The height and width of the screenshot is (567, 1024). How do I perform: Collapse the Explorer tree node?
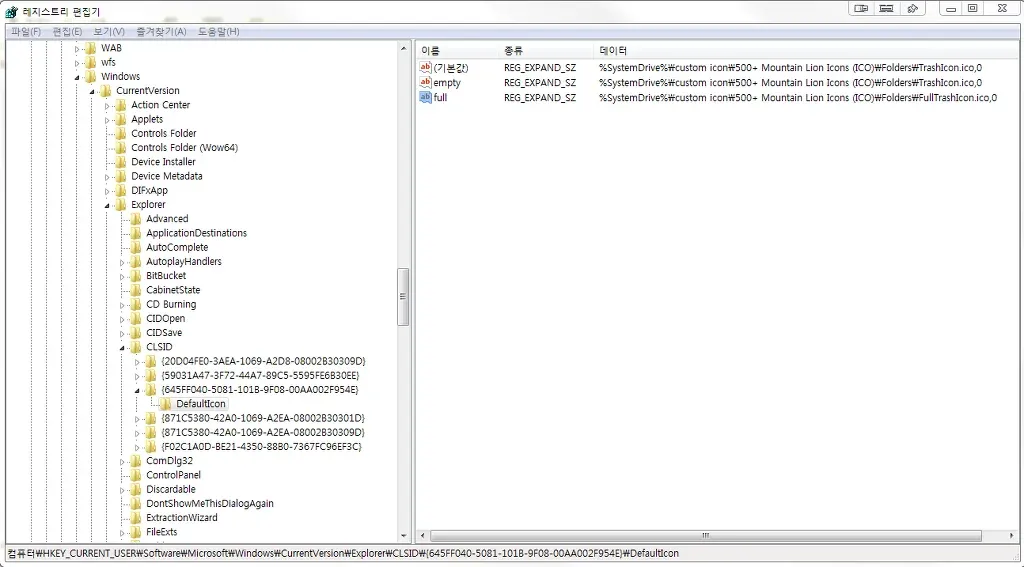click(x=107, y=206)
